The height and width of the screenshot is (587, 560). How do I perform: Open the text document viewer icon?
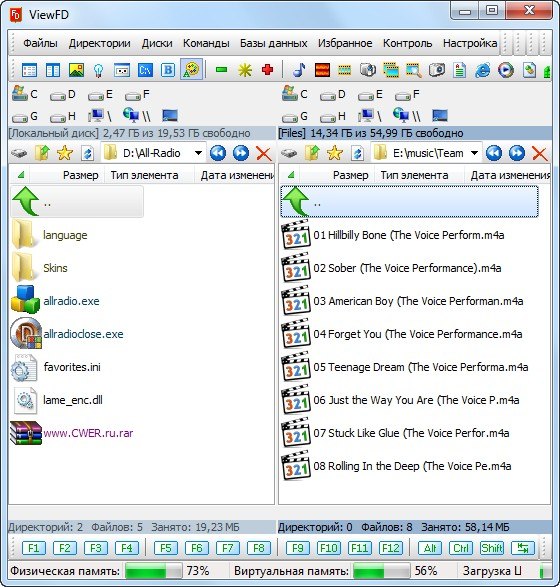click(459, 70)
